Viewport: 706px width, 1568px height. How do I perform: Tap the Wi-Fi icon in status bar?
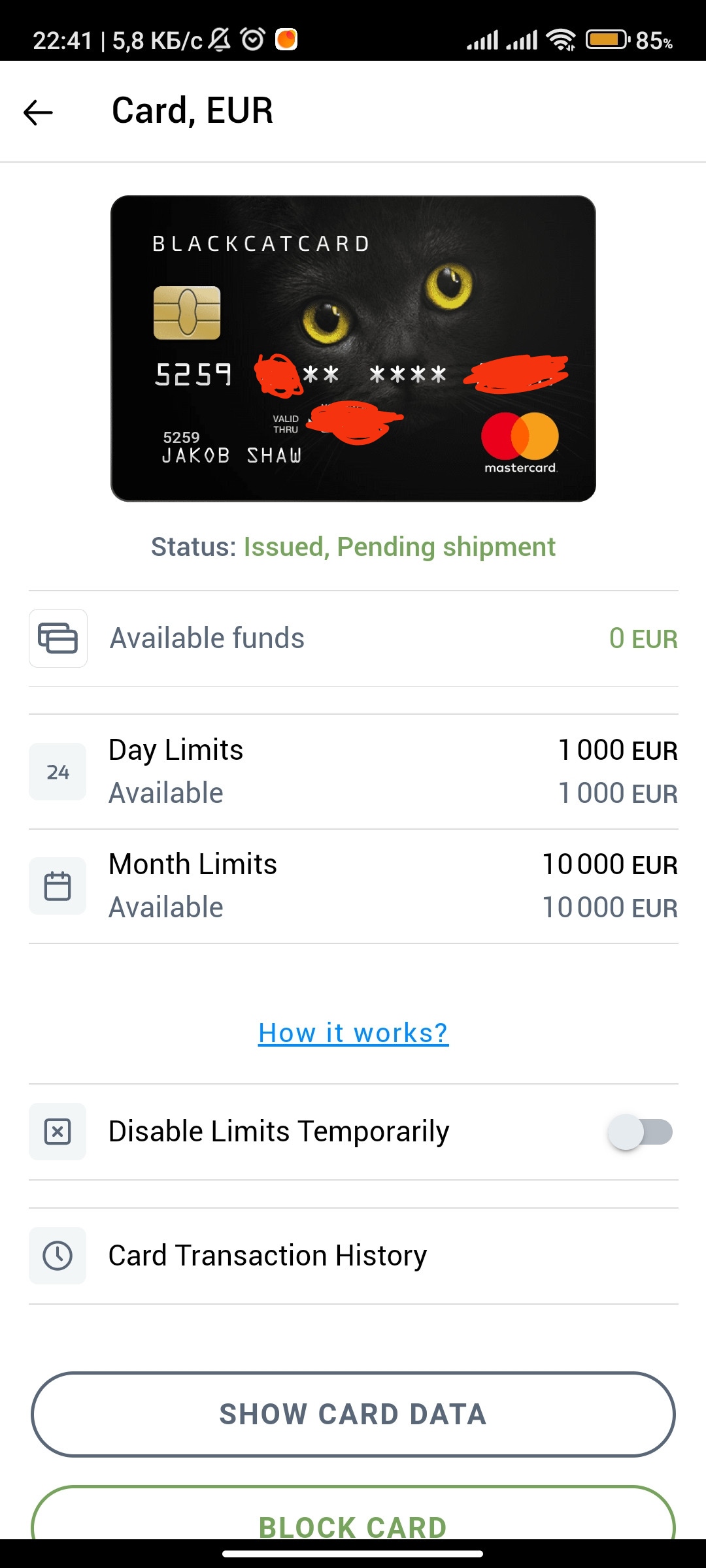pyautogui.click(x=561, y=40)
